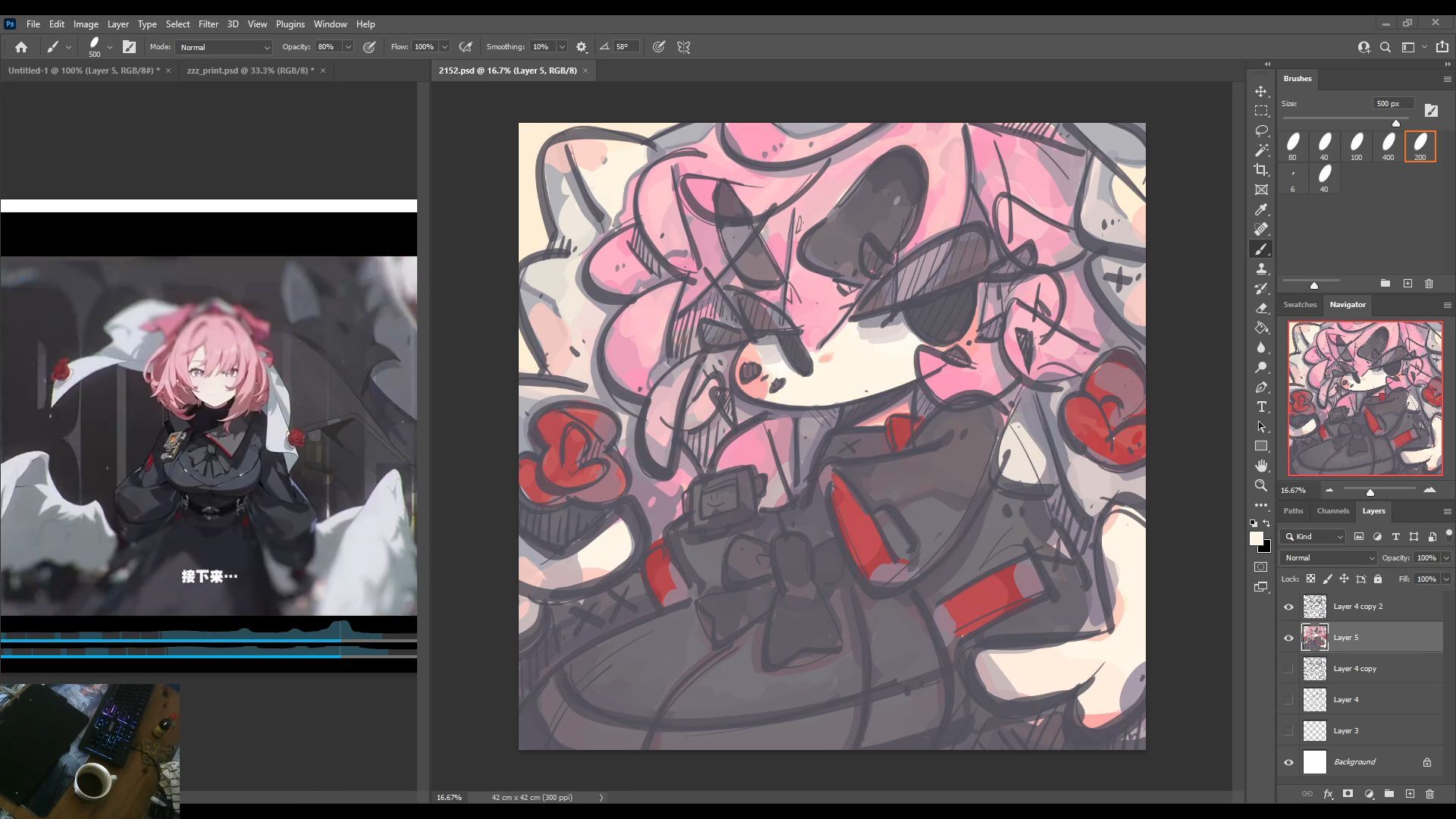Viewport: 1456px width, 819px height.
Task: Delete layer using trash icon in Layers panel
Action: (x=1429, y=794)
